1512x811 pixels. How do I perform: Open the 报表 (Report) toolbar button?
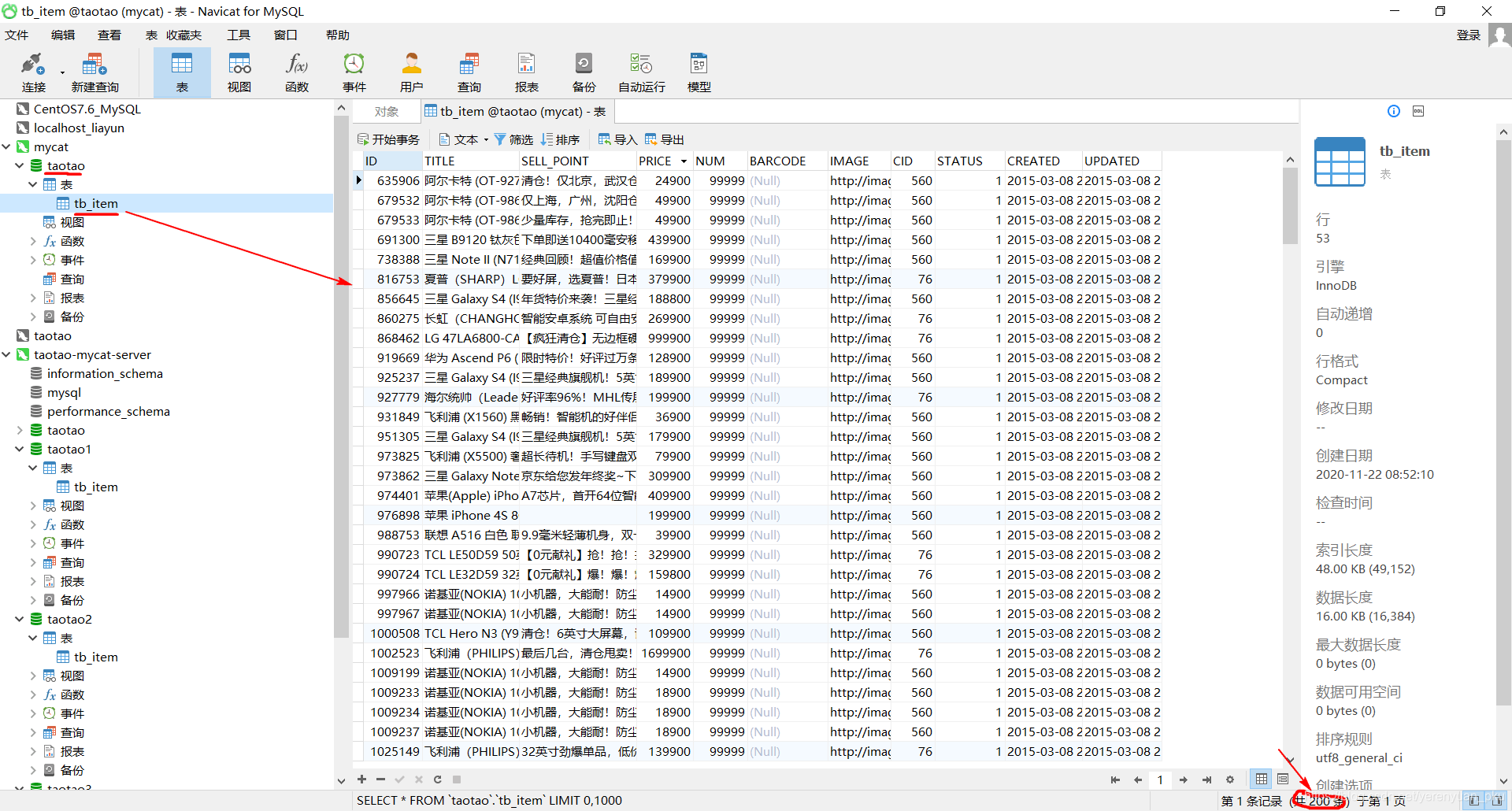click(x=527, y=72)
